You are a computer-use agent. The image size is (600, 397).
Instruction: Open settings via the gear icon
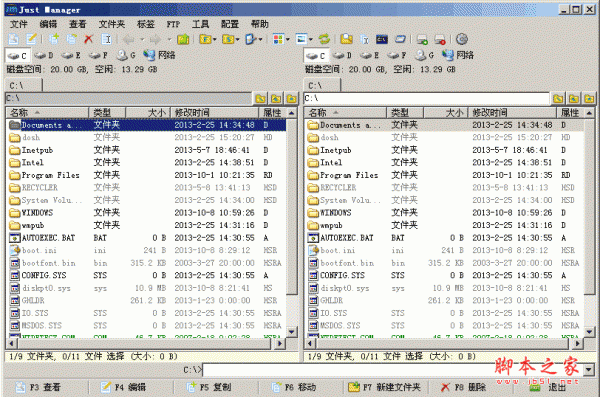click(462, 39)
